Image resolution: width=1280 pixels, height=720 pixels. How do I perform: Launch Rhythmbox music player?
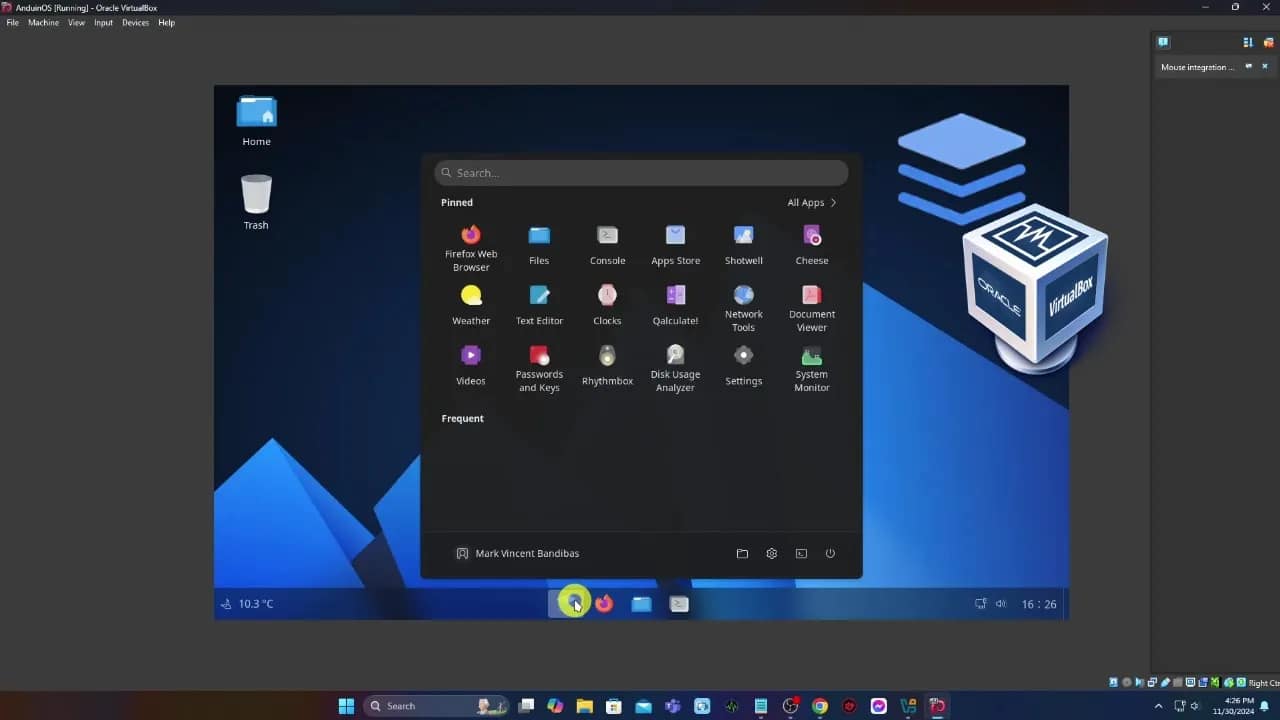(x=607, y=357)
